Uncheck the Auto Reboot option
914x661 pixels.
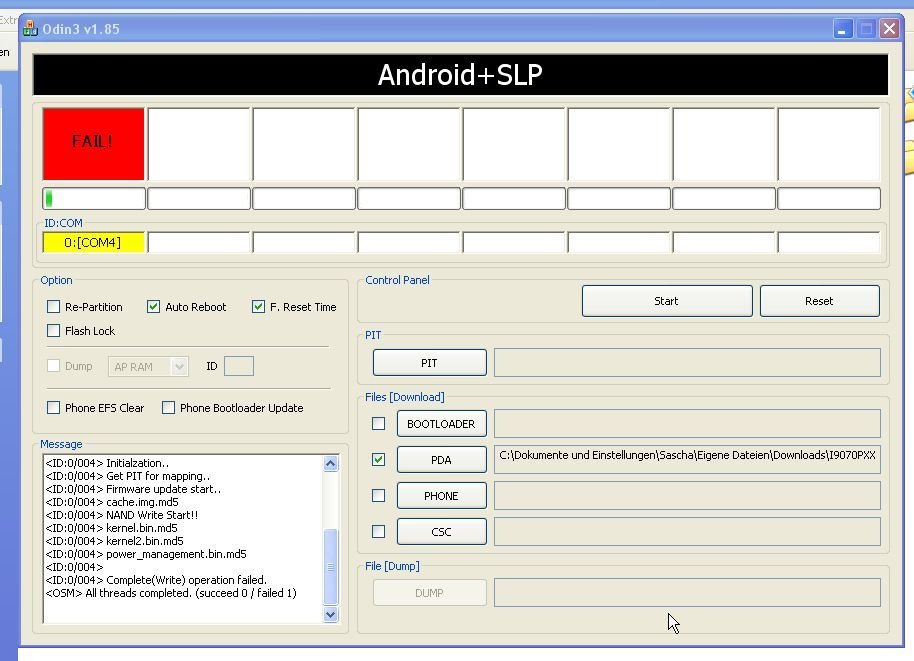click(x=153, y=307)
